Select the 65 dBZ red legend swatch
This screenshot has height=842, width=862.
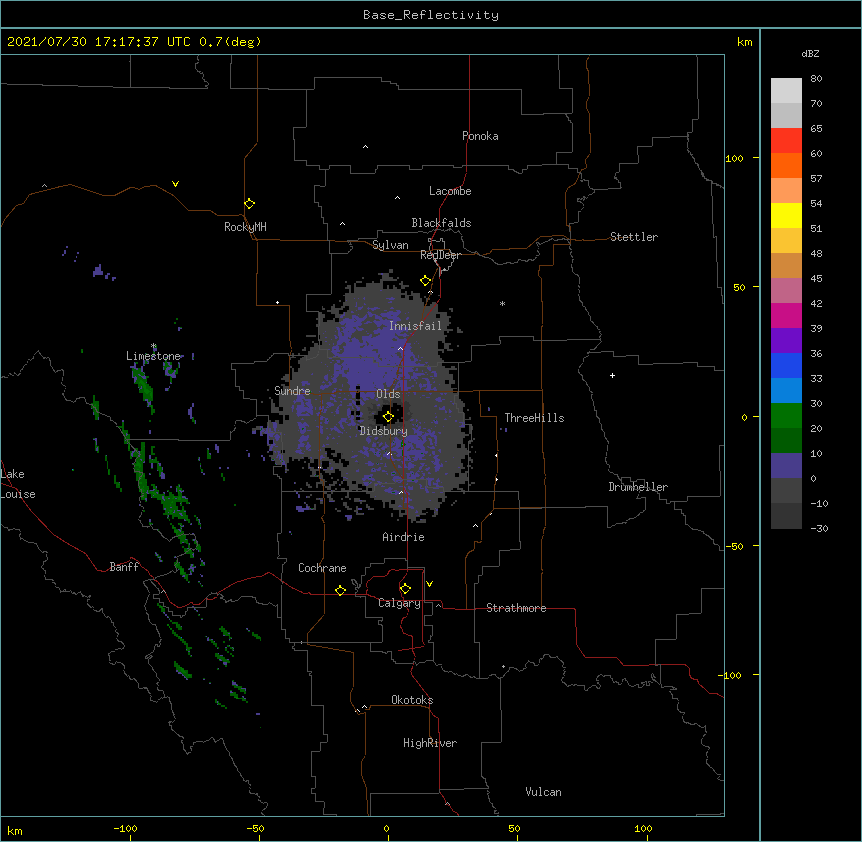[786, 140]
